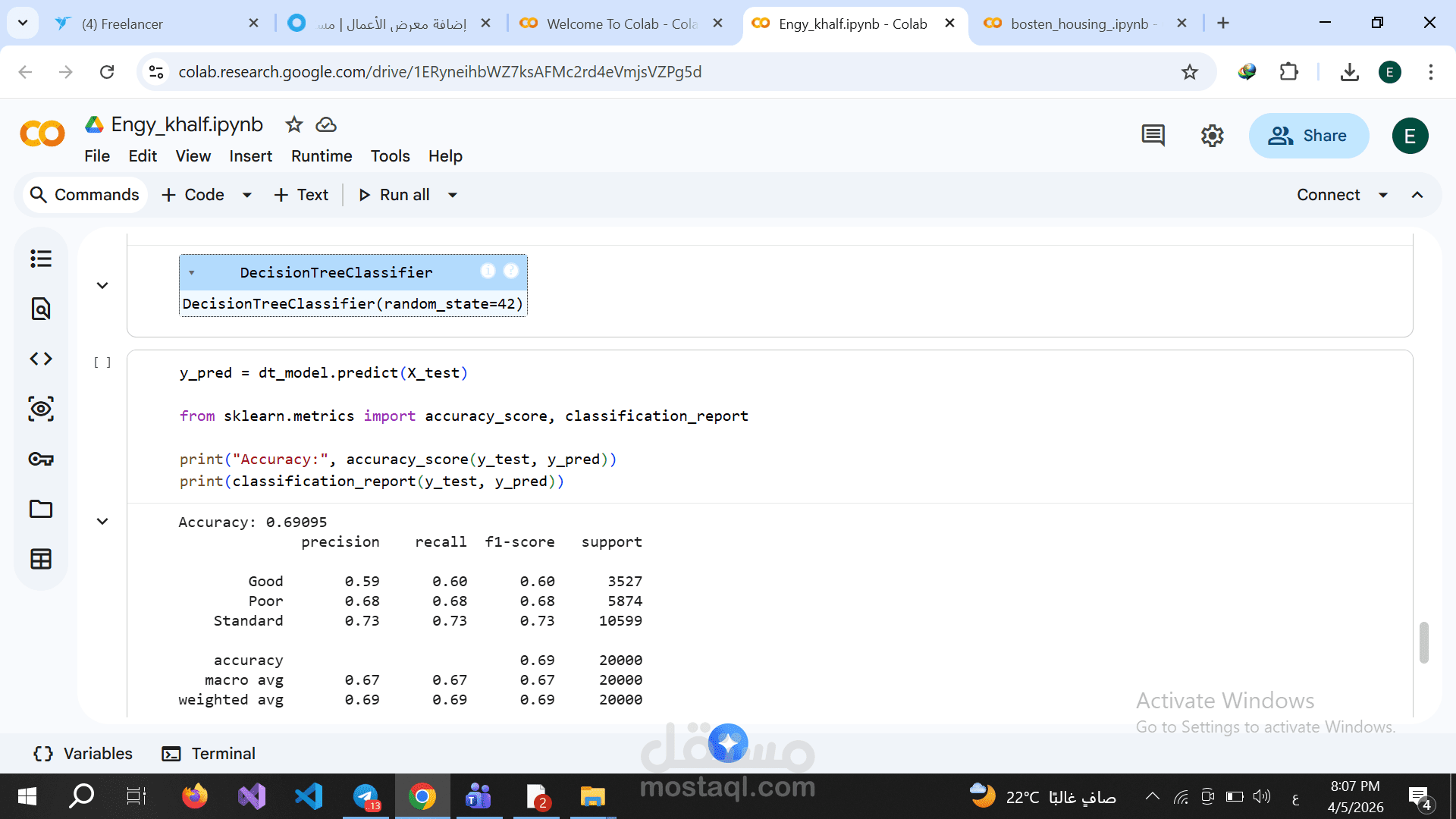Open the Secrets key icon panel

(x=41, y=459)
